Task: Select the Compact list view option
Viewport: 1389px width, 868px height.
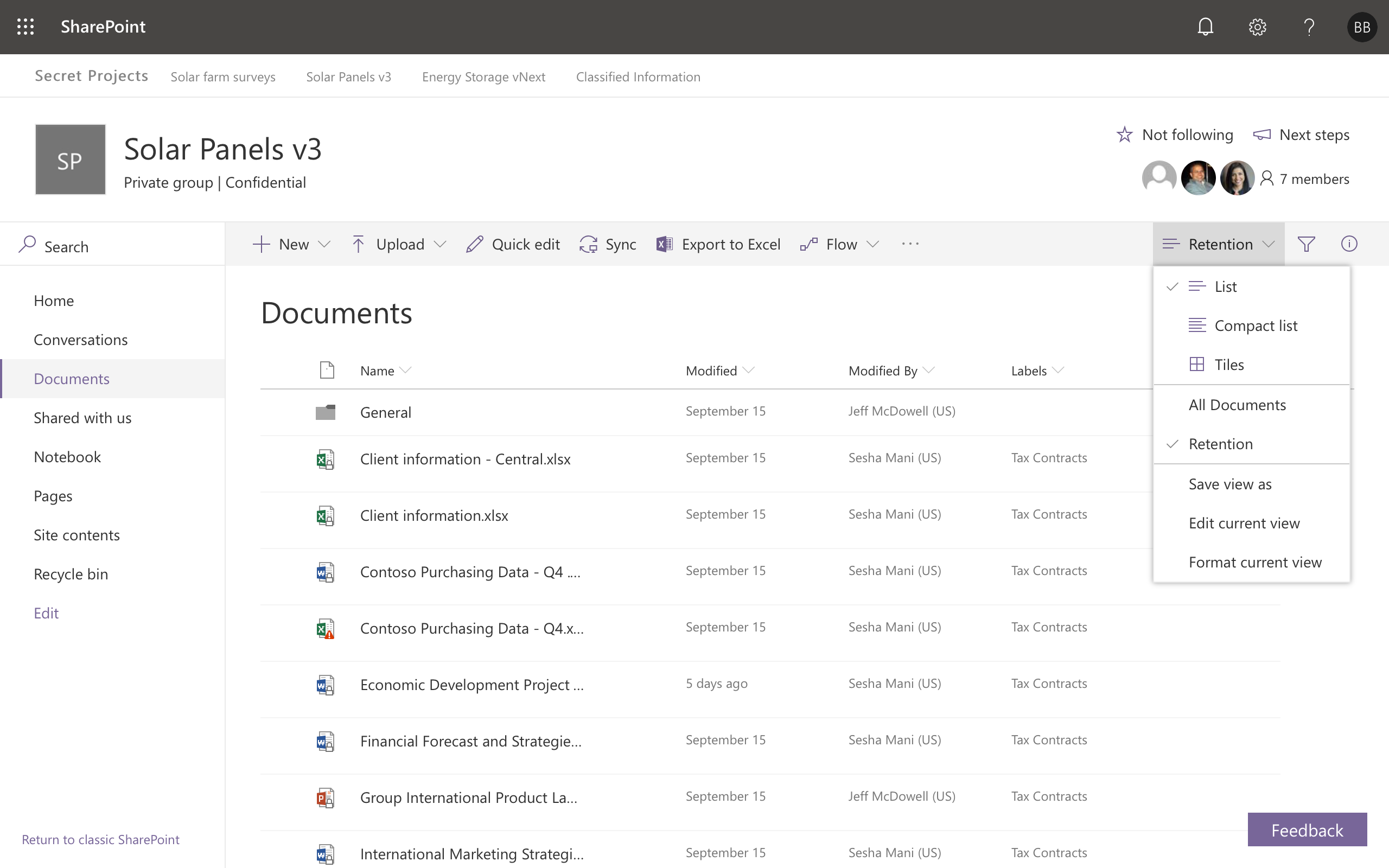Action: (1257, 325)
